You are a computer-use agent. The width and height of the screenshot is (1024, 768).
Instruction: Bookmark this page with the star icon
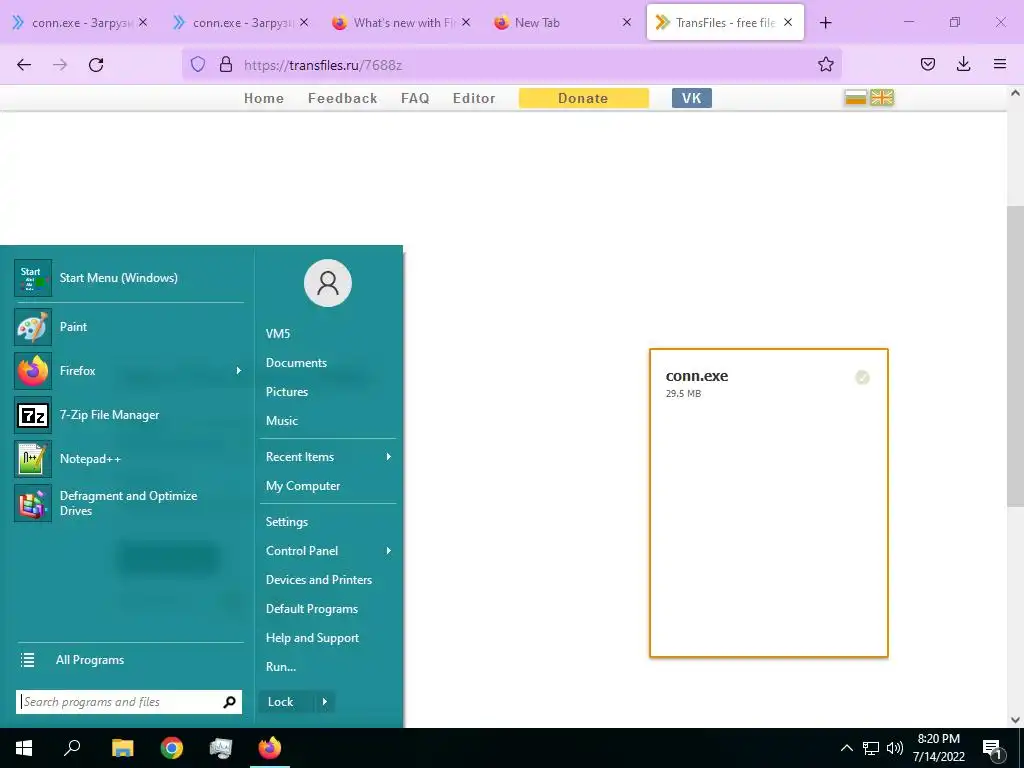pos(825,64)
